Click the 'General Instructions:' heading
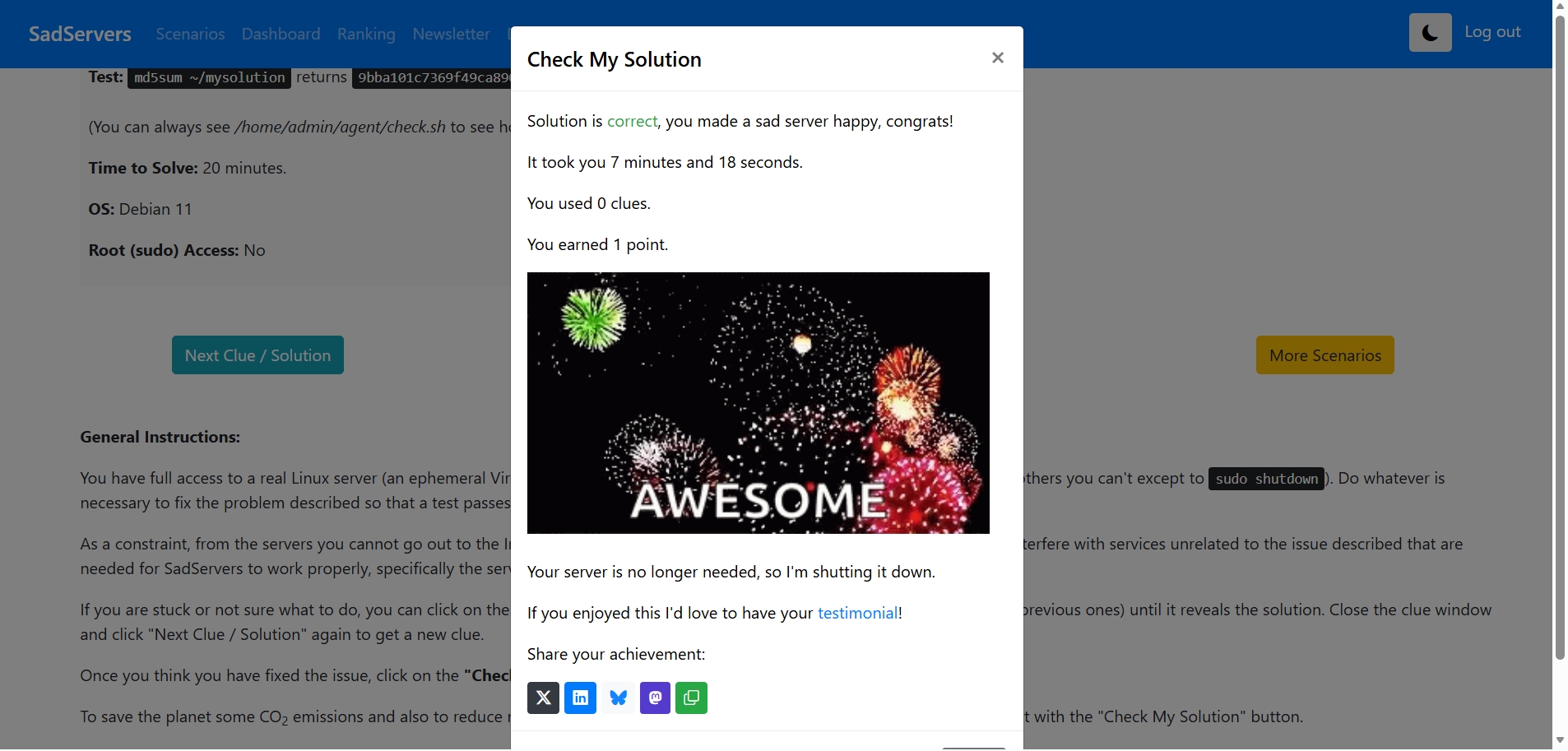 (x=160, y=437)
